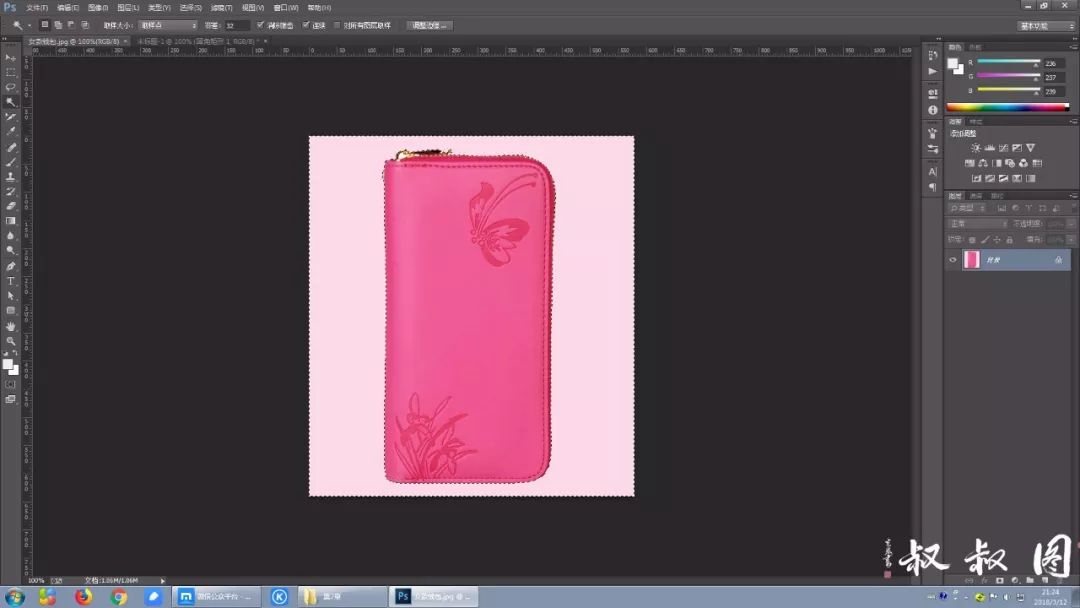1080x608 pixels.
Task: Activate the Zoom tool in toolbar
Action: 11,341
